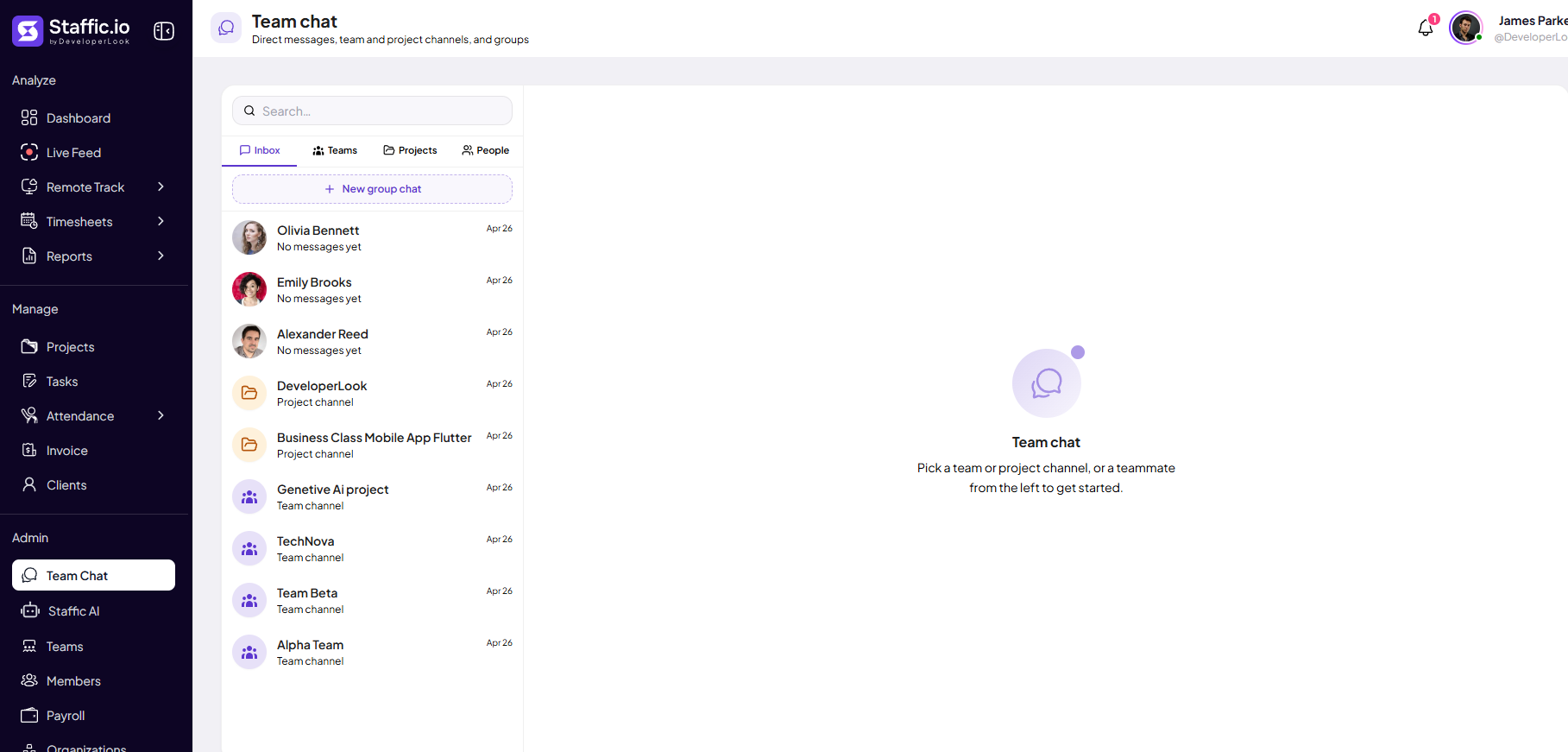Screen dimensions: 1568x752
Task: Click Business Class Mobile App folder icon
Action: pyautogui.click(x=249, y=445)
